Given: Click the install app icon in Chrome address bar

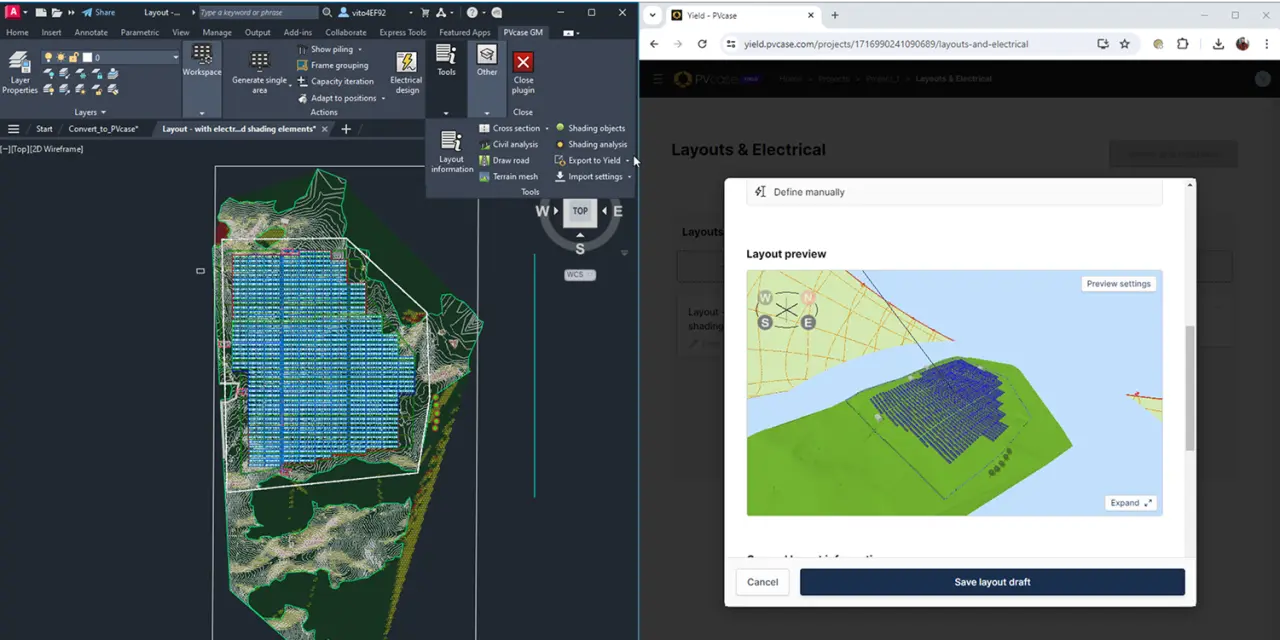Looking at the screenshot, I should point(1103,44).
